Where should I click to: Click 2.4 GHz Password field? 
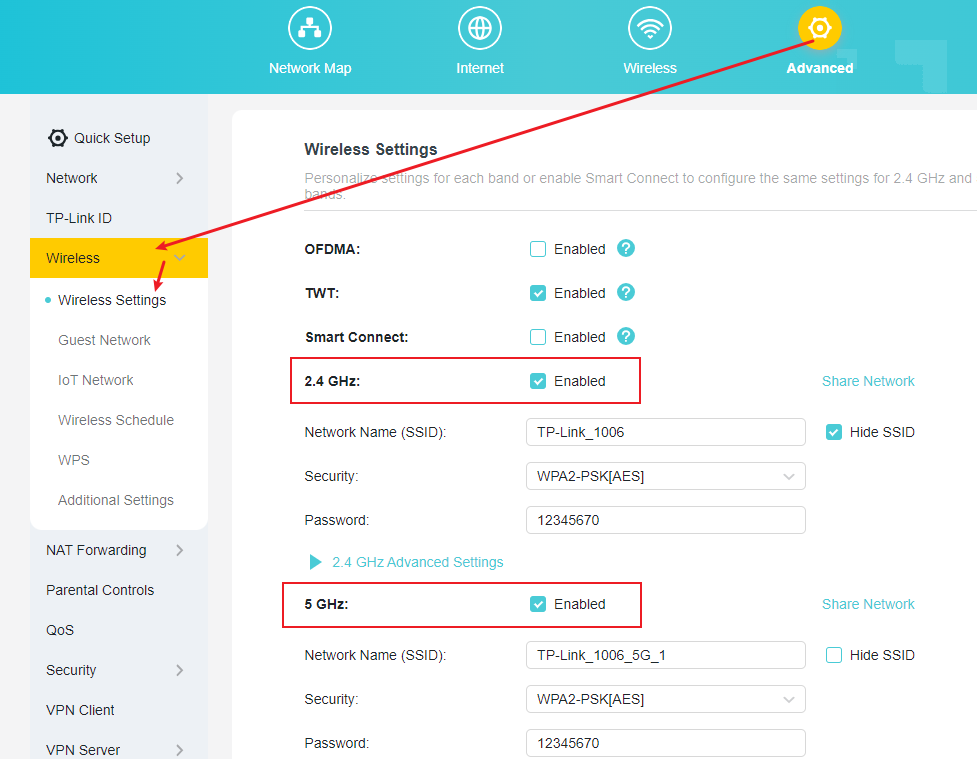[x=665, y=520]
